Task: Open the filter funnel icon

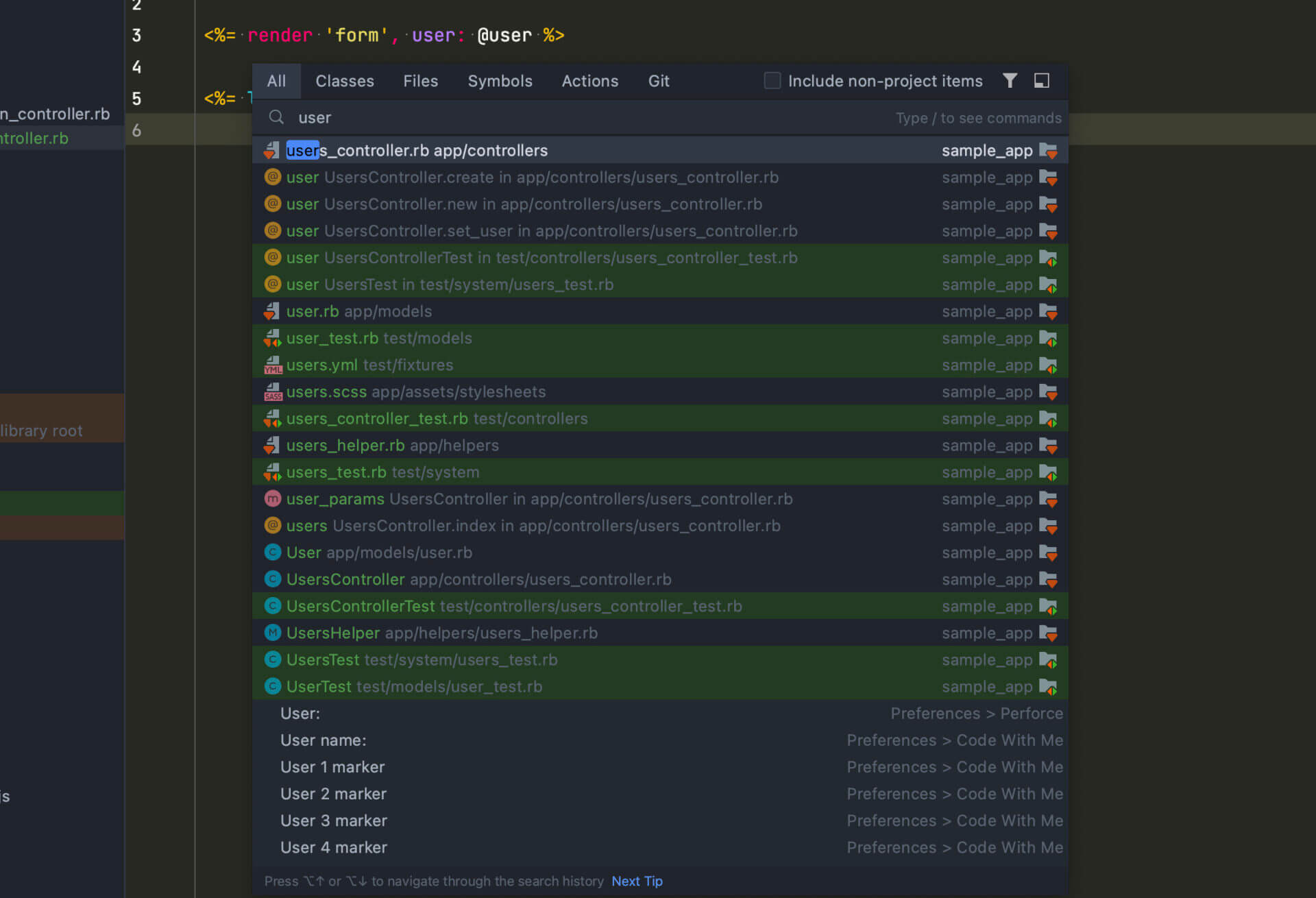Action: point(1010,80)
